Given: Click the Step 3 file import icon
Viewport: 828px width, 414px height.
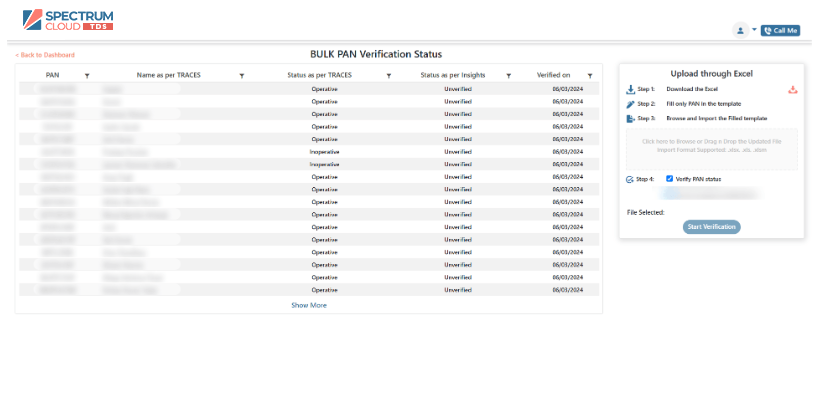Looking at the screenshot, I should click(630, 119).
